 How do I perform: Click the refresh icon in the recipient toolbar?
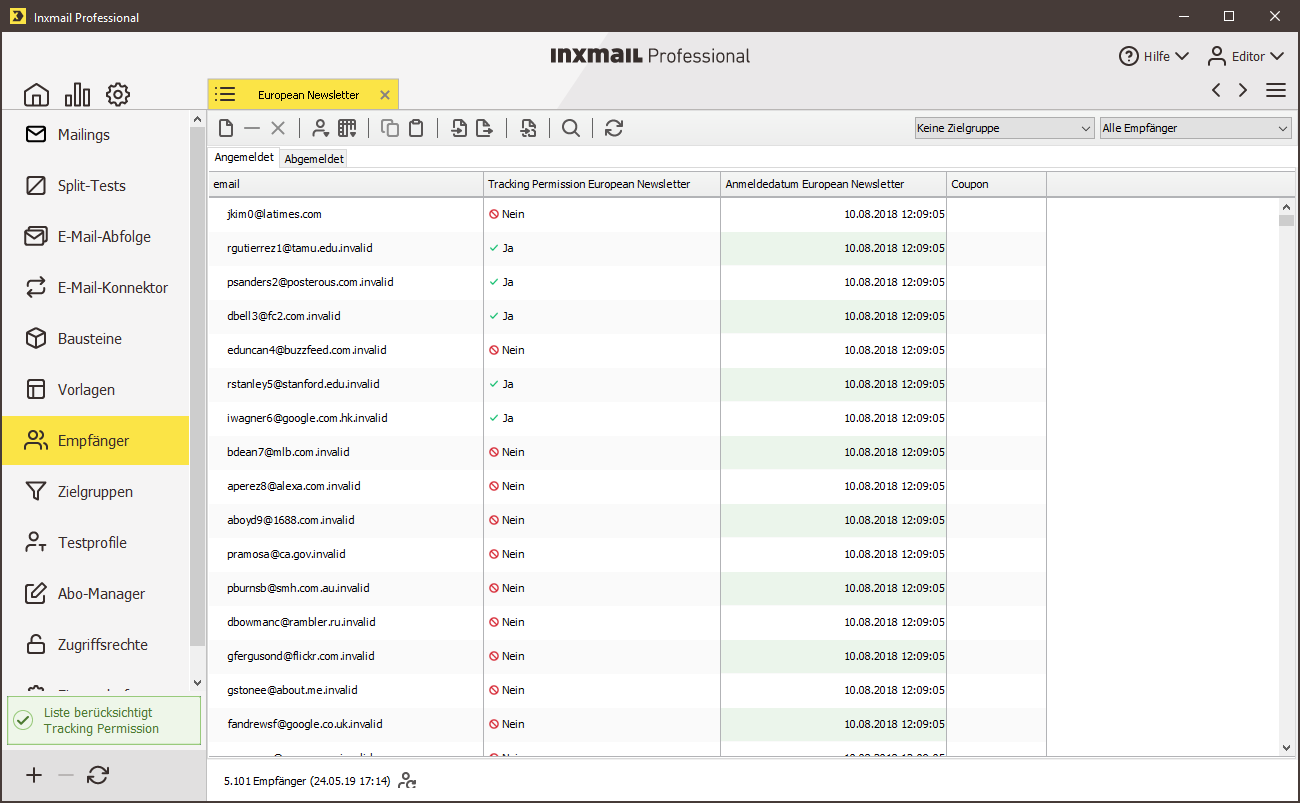[x=614, y=128]
